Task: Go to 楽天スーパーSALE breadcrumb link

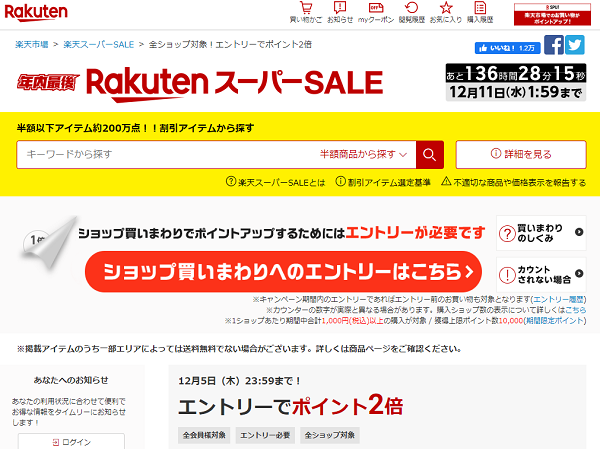Action: point(99,44)
